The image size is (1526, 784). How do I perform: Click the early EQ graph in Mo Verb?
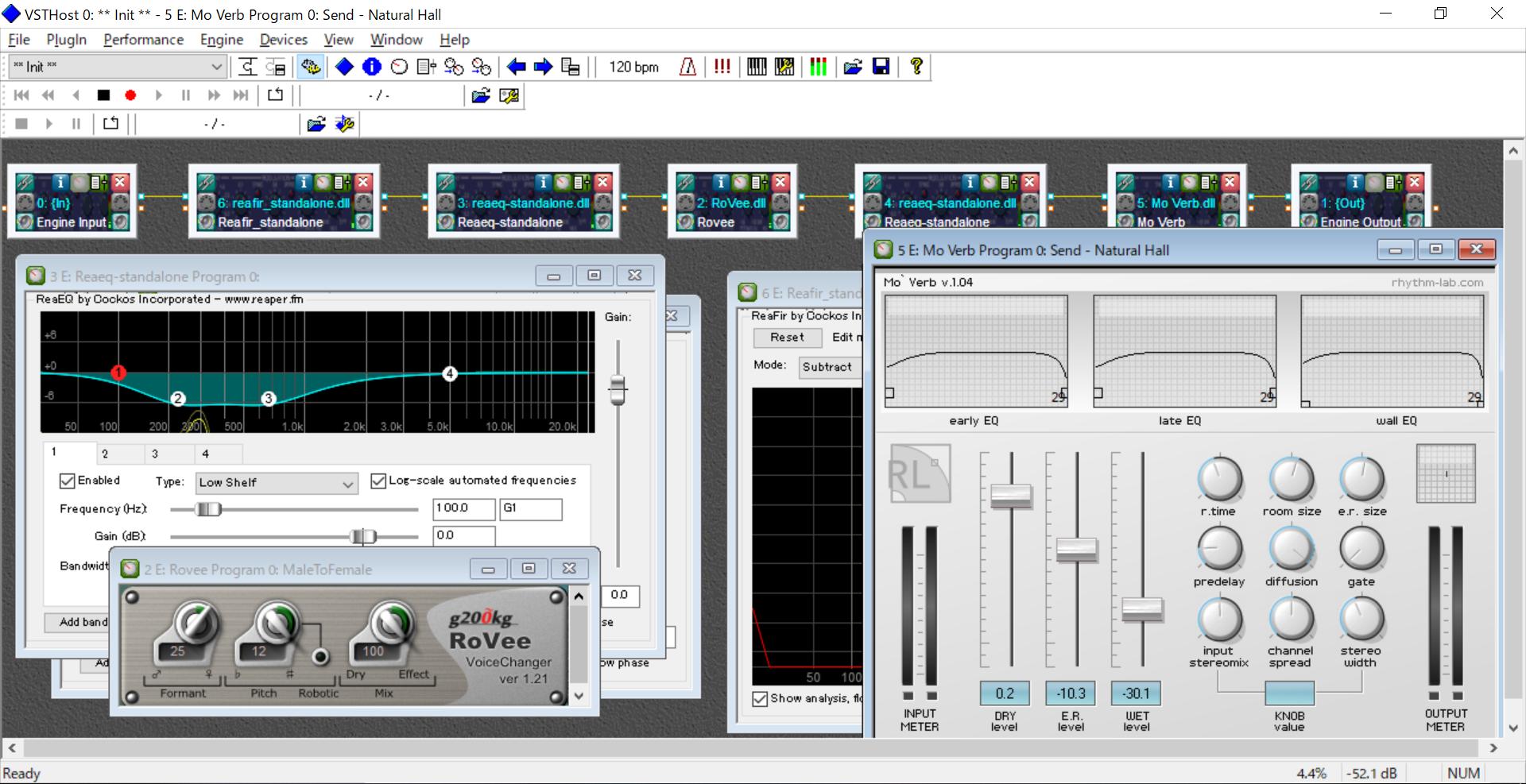pos(975,351)
